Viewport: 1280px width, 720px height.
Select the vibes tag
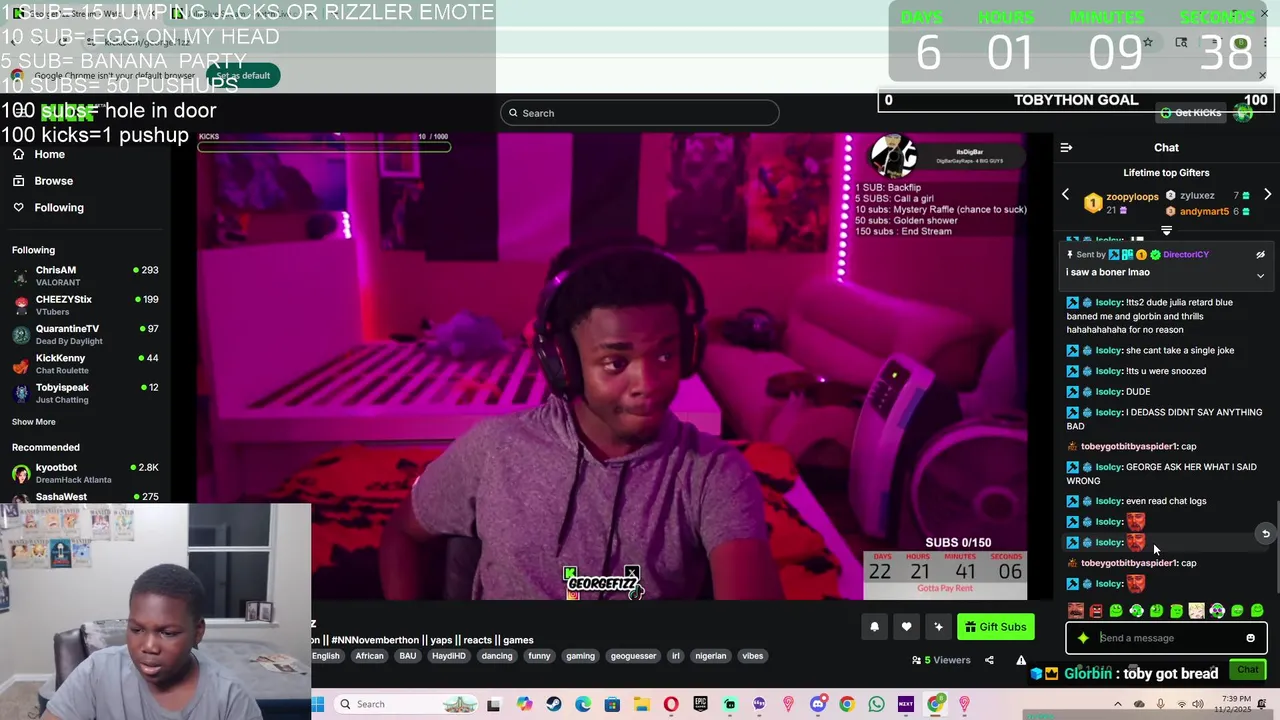tap(753, 656)
